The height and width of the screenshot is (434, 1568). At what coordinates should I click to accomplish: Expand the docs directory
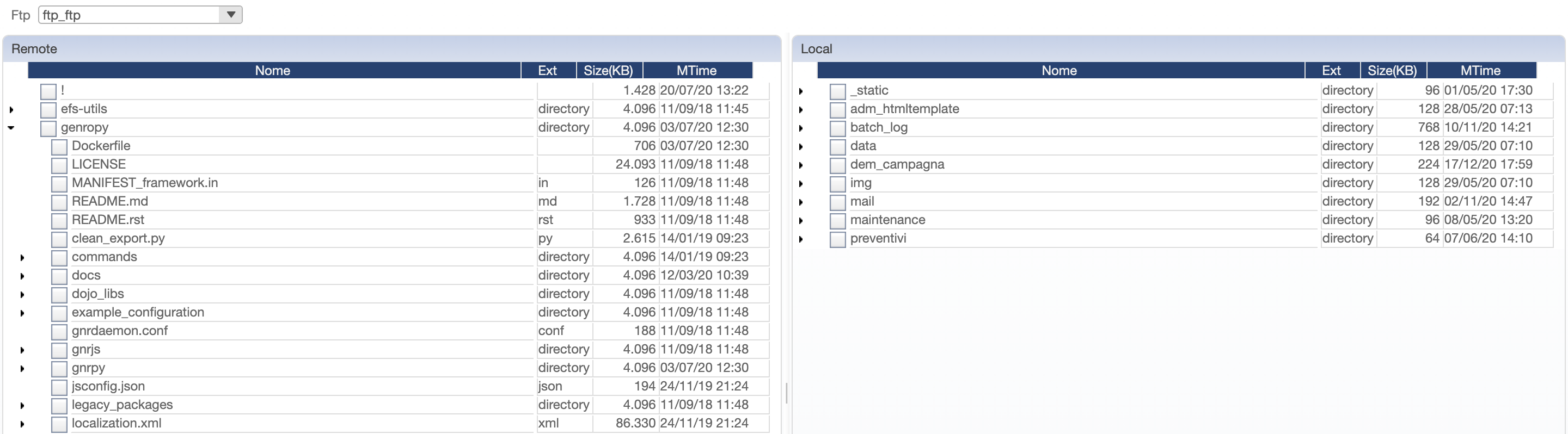point(22,276)
